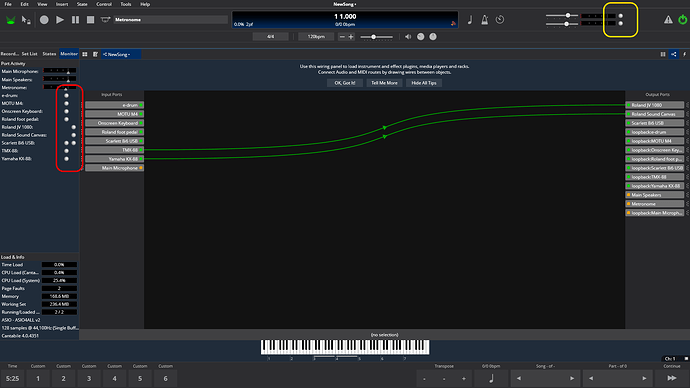Open the Tools menu

tap(126, 4)
